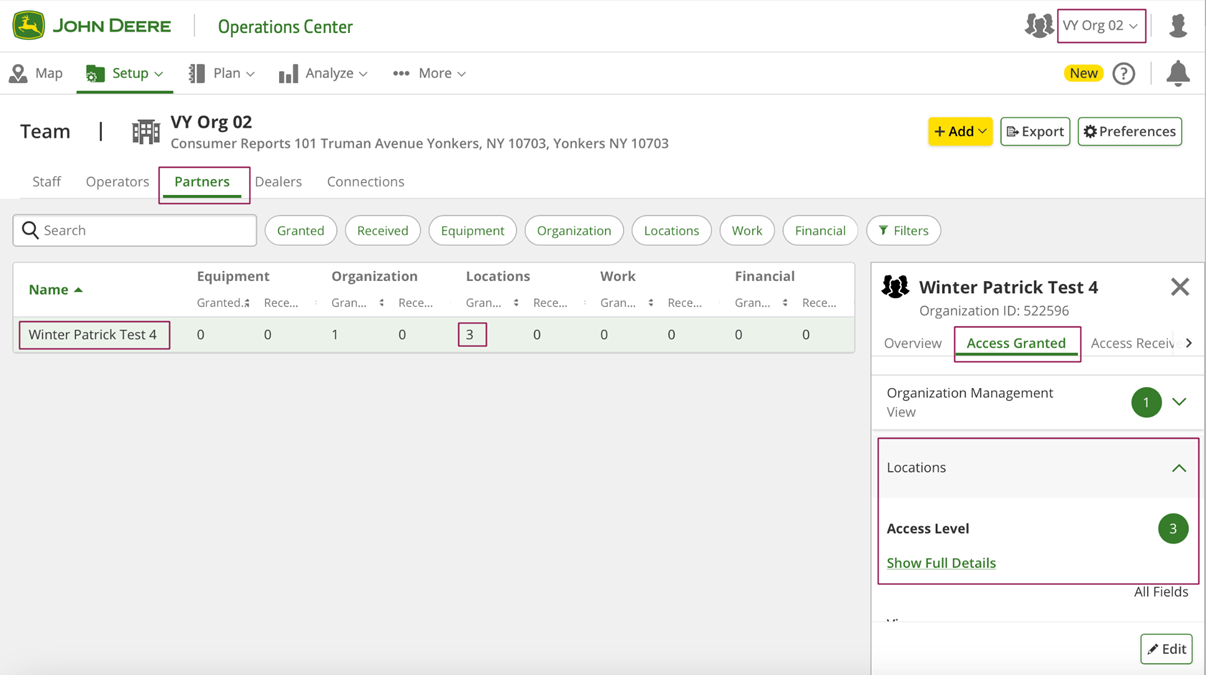Open the user profile icon
Image resolution: width=1206 pixels, height=675 pixels.
click(x=1178, y=26)
